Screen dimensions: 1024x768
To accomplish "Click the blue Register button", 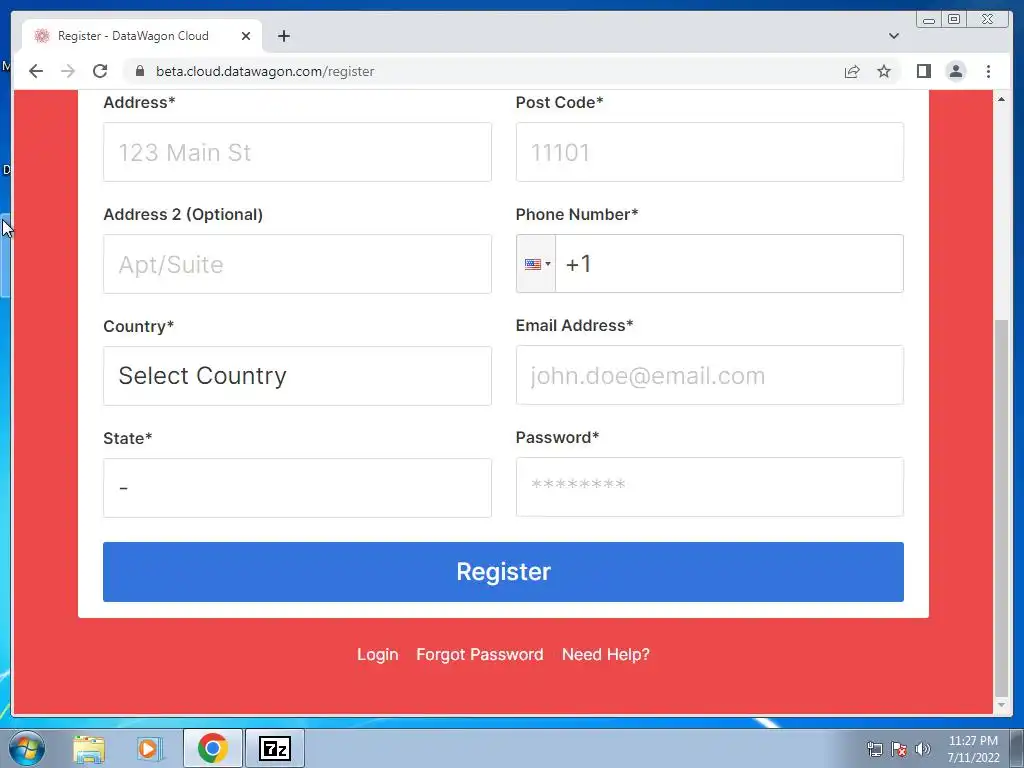I will point(504,572).
